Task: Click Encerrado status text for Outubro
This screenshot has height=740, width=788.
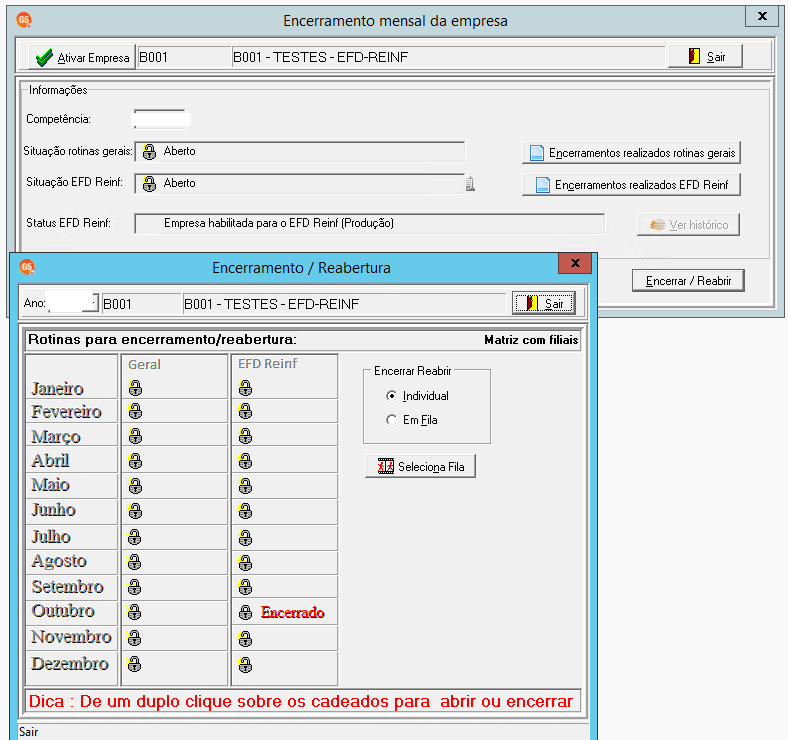Action: coord(292,612)
